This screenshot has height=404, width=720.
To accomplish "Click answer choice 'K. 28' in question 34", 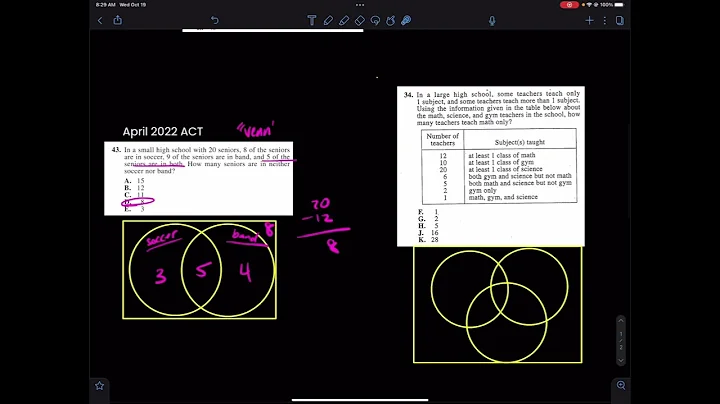I will coord(428,240).
